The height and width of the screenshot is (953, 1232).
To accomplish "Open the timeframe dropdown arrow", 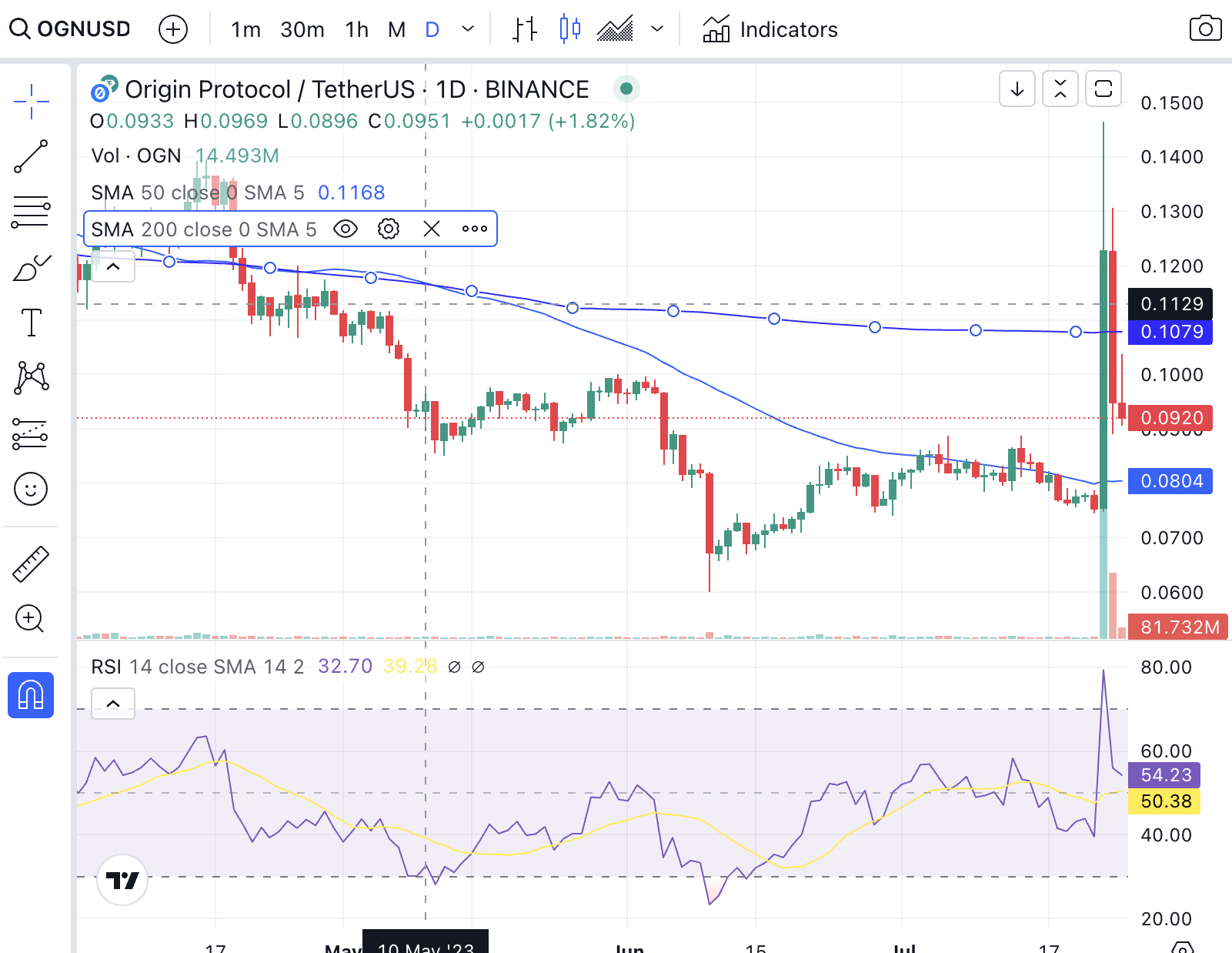I will point(468,29).
